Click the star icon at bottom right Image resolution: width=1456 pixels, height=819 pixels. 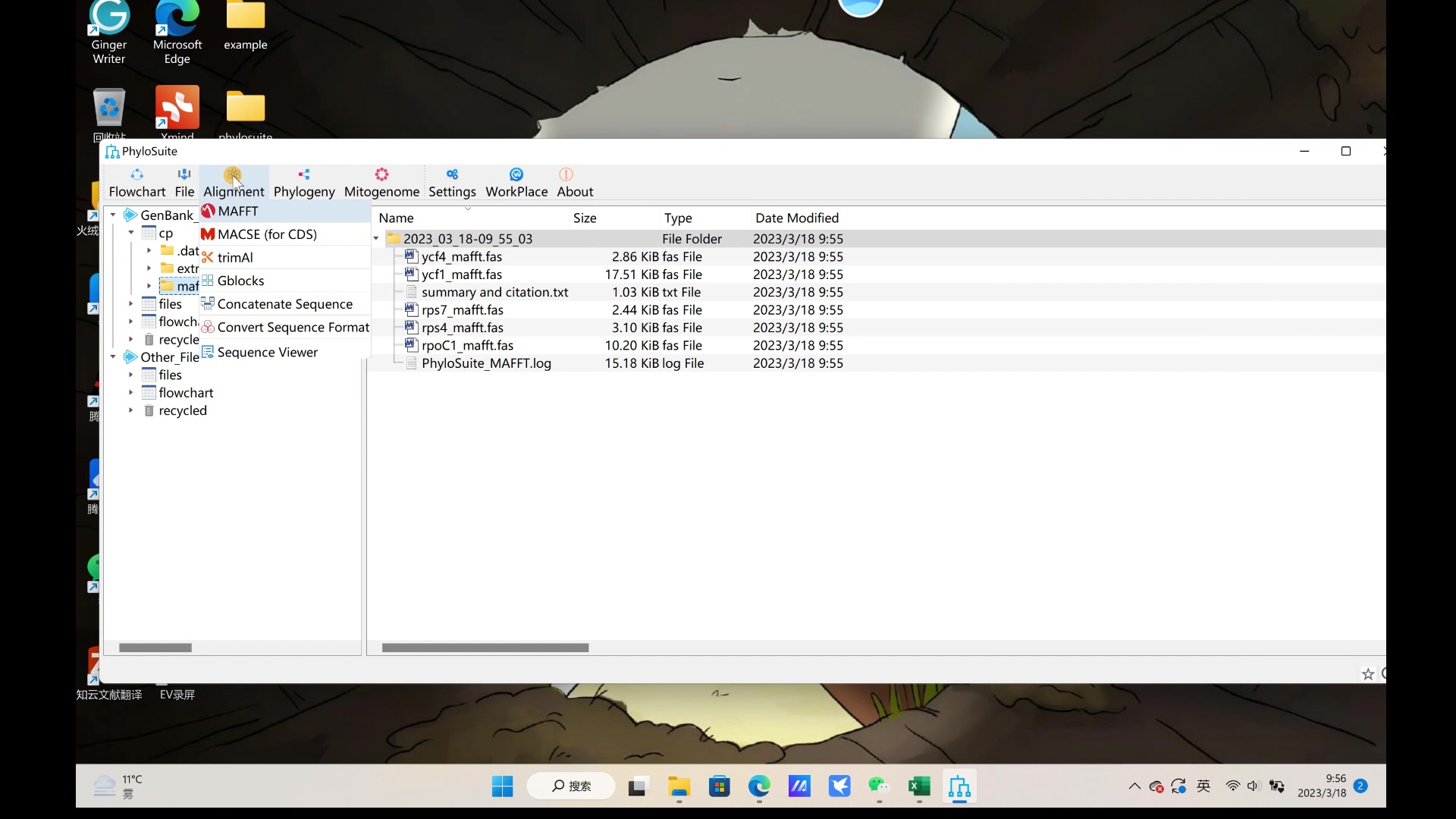pos(1368,674)
